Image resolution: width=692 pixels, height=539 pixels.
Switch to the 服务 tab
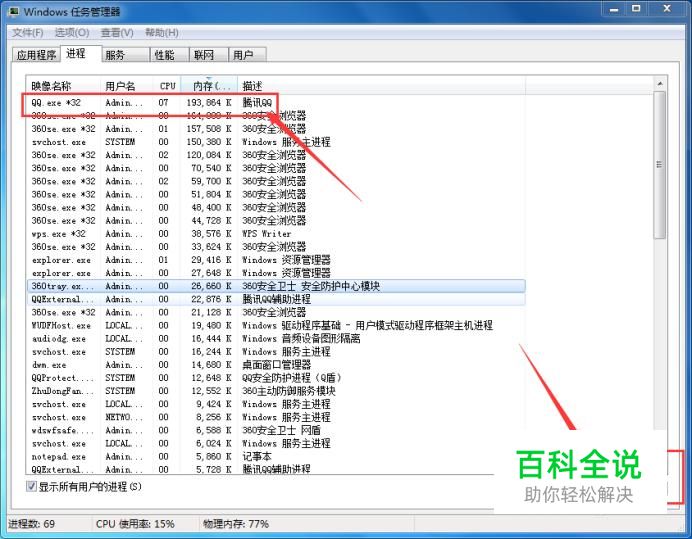126,55
